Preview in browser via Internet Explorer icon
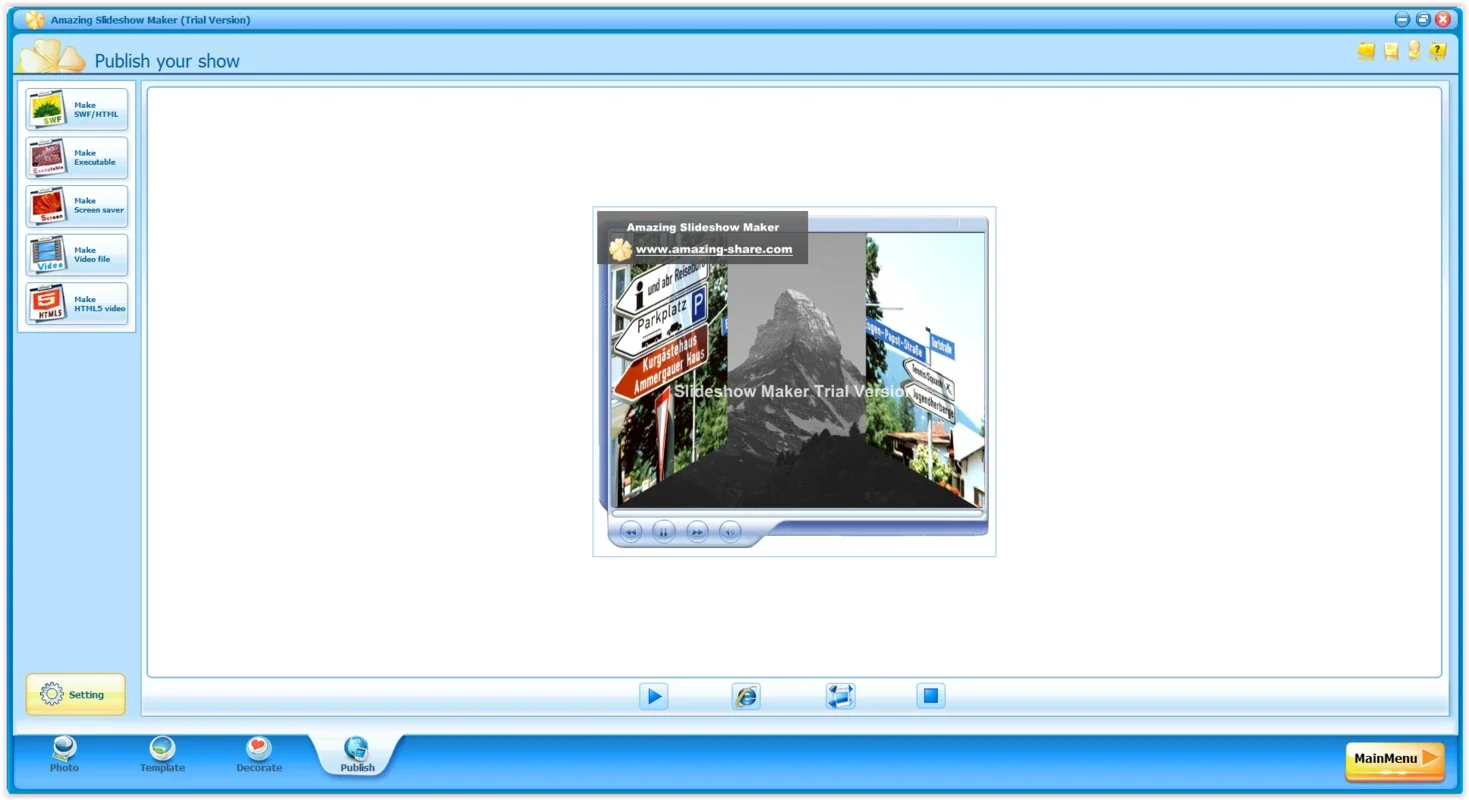 tap(746, 696)
